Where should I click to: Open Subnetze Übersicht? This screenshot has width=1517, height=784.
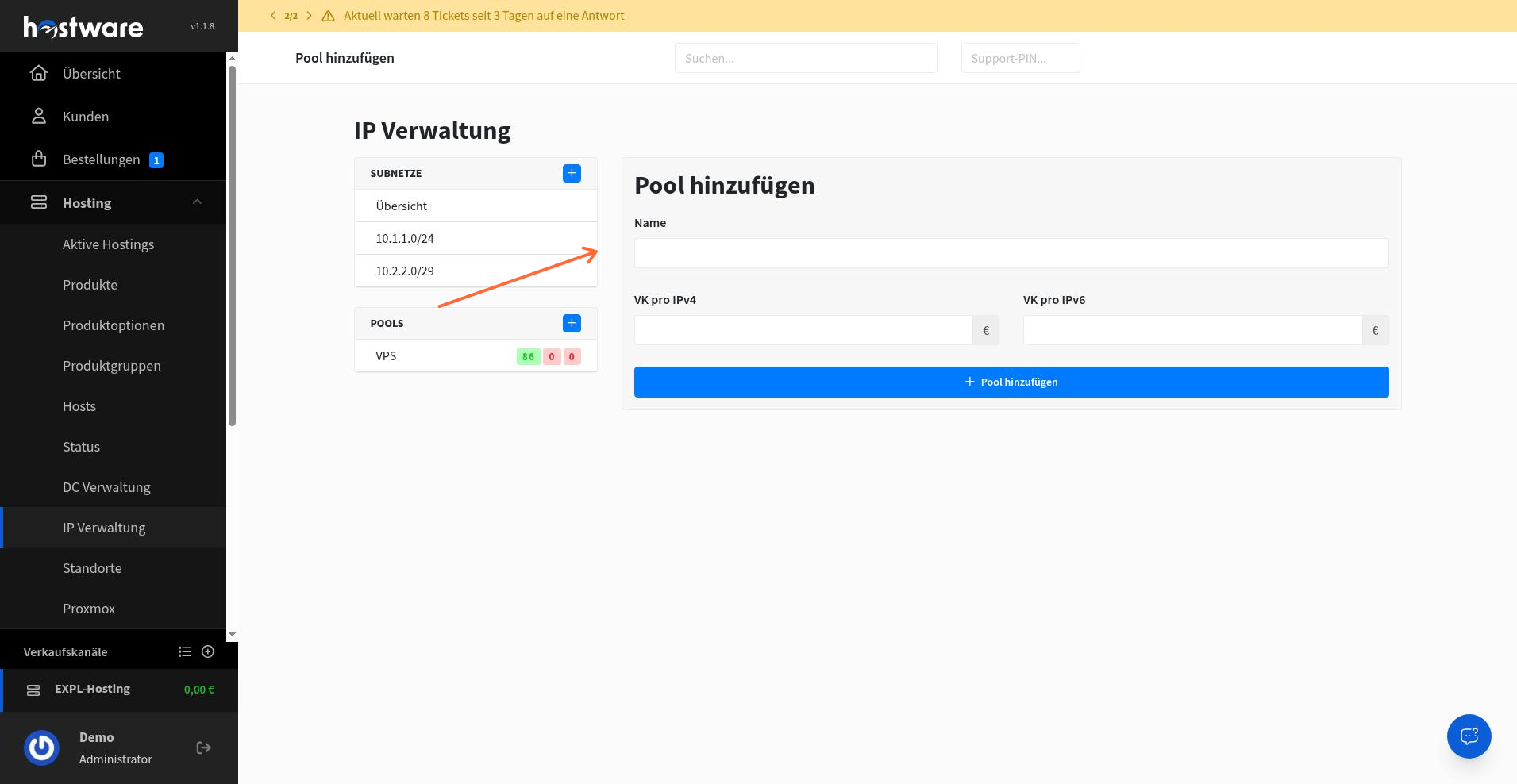point(476,206)
